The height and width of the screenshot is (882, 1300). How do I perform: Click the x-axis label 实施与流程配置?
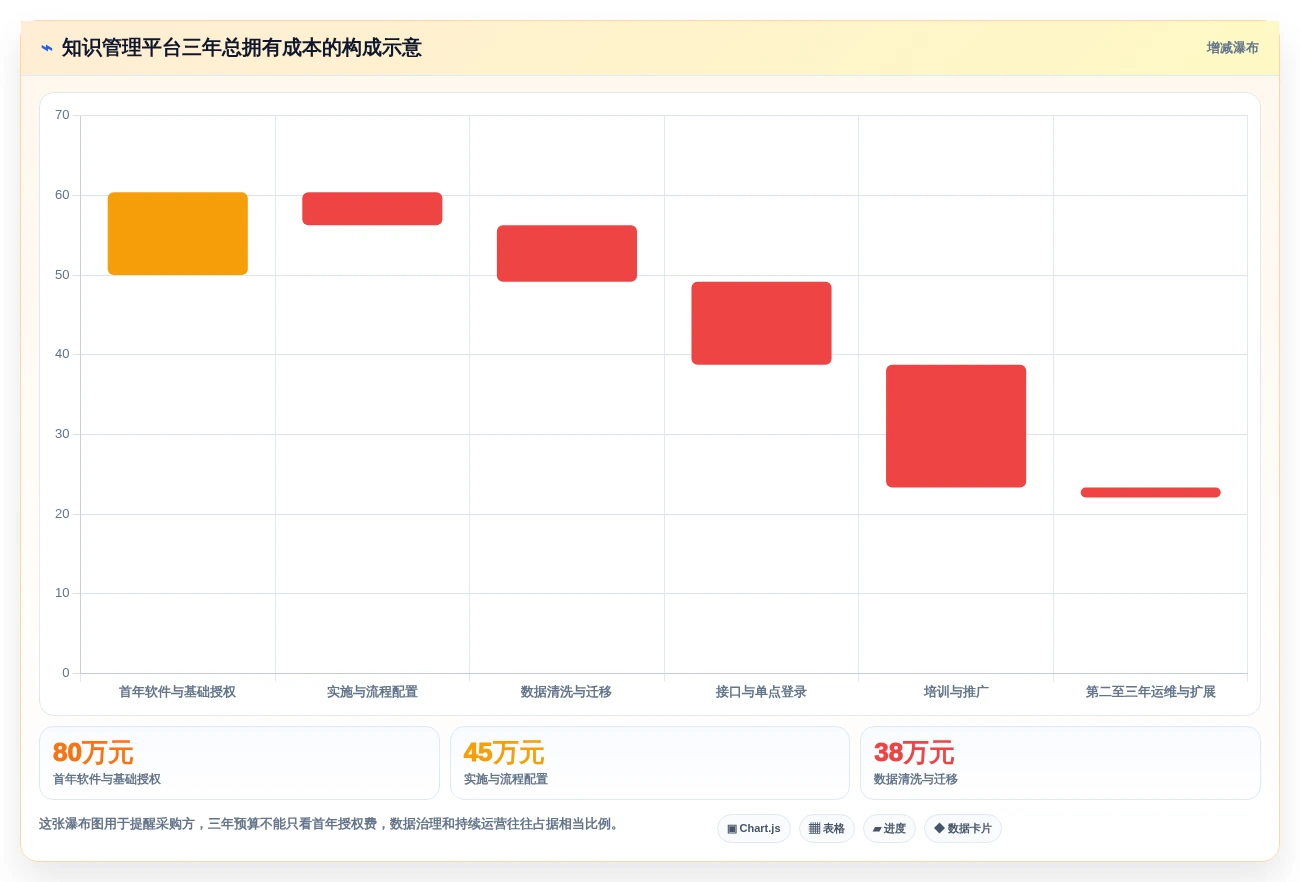(x=372, y=692)
